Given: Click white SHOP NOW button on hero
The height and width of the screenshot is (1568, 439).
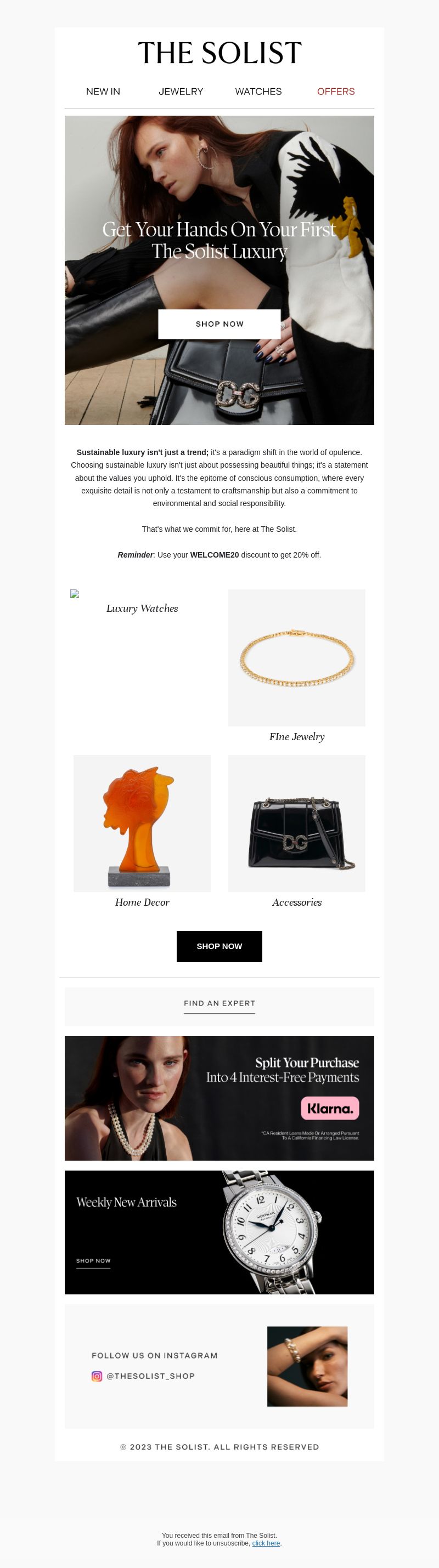Looking at the screenshot, I should (x=219, y=324).
